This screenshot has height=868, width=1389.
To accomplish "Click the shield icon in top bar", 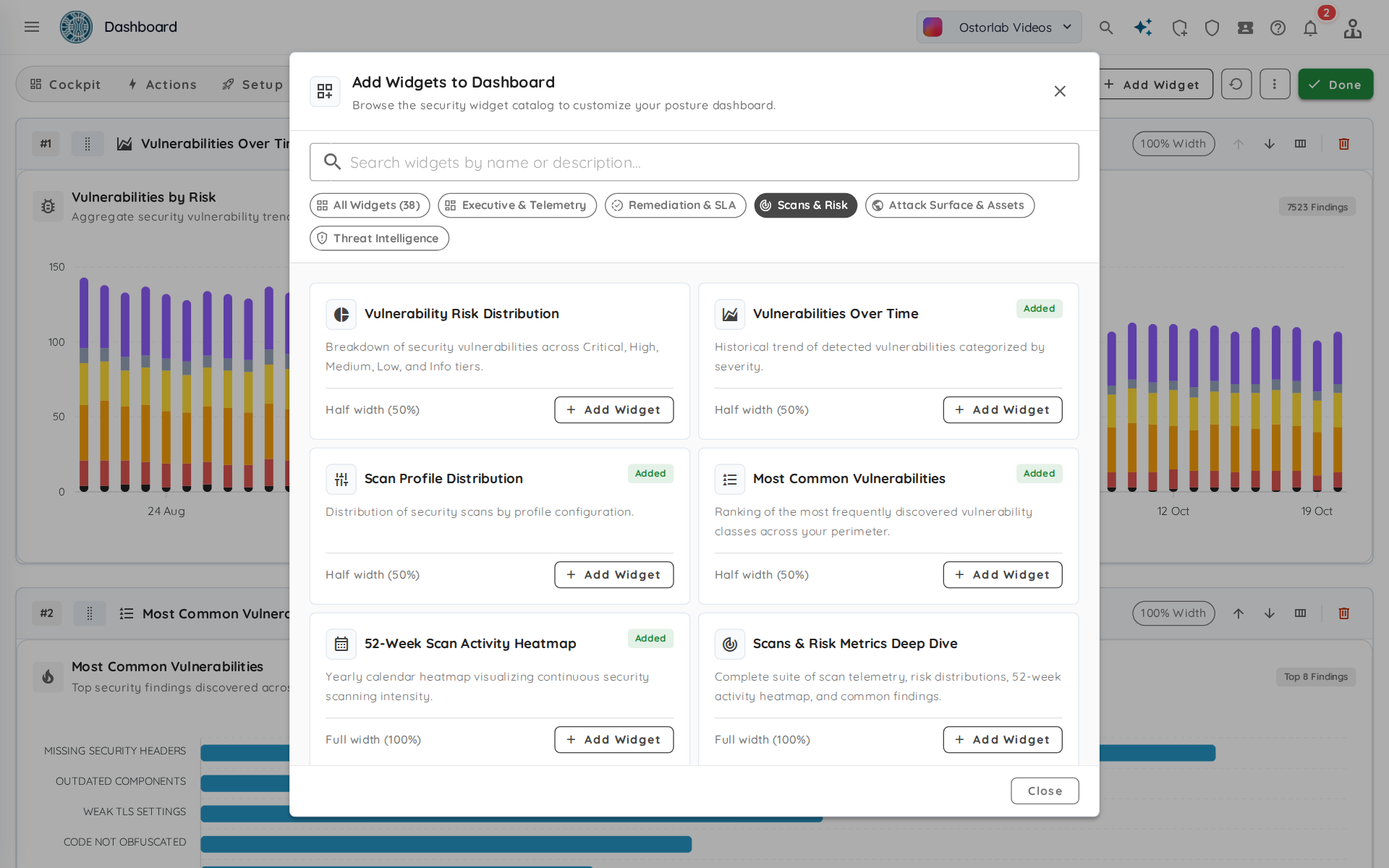I will click(x=1212, y=27).
